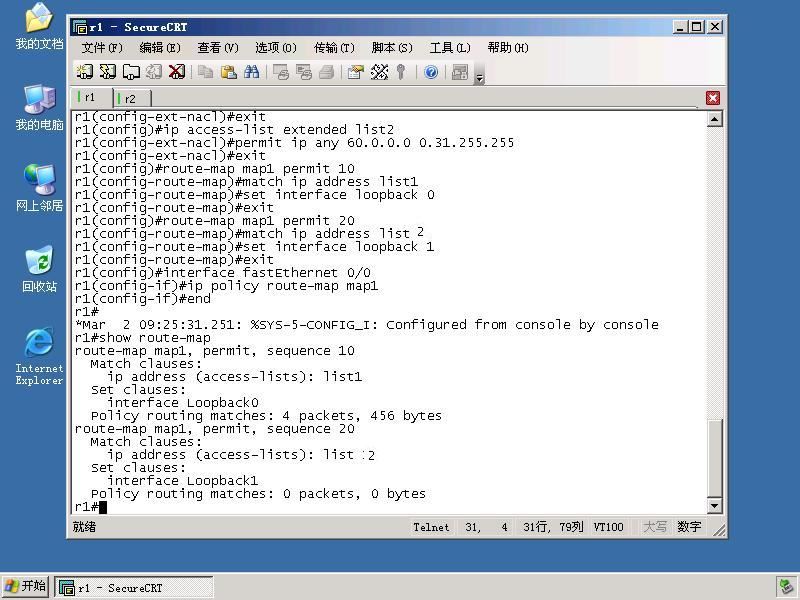Click the 'interface Loopback0' output line
Screen dimensions: 800x600
[x=183, y=403]
